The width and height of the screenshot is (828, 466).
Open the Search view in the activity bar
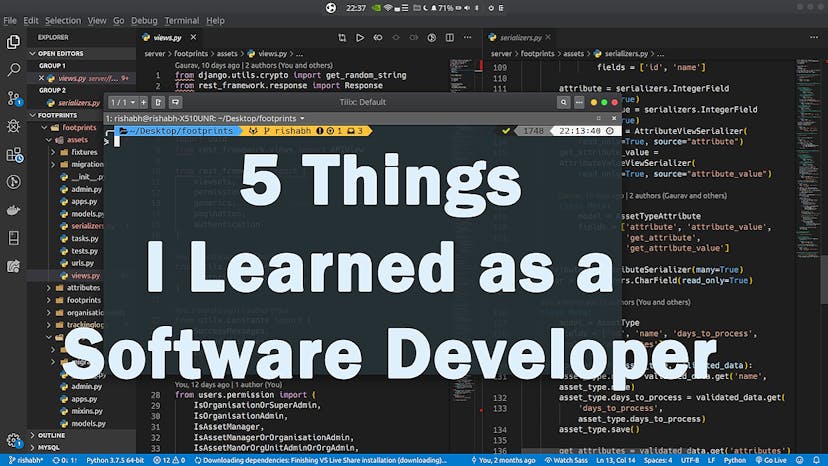(x=13, y=69)
